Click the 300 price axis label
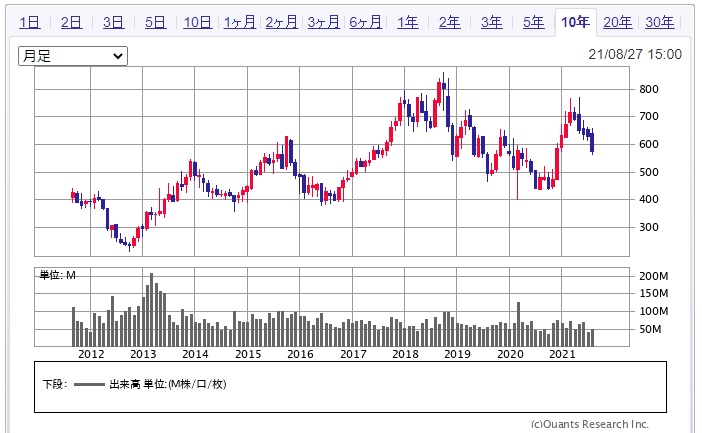The width and height of the screenshot is (702, 433). [649, 227]
